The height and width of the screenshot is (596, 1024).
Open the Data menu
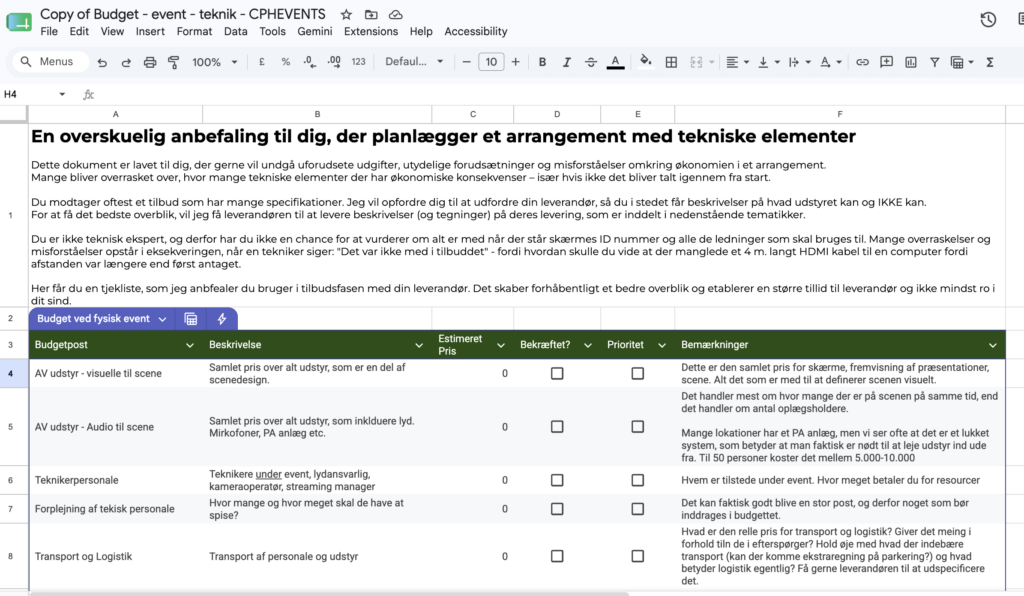click(x=235, y=31)
